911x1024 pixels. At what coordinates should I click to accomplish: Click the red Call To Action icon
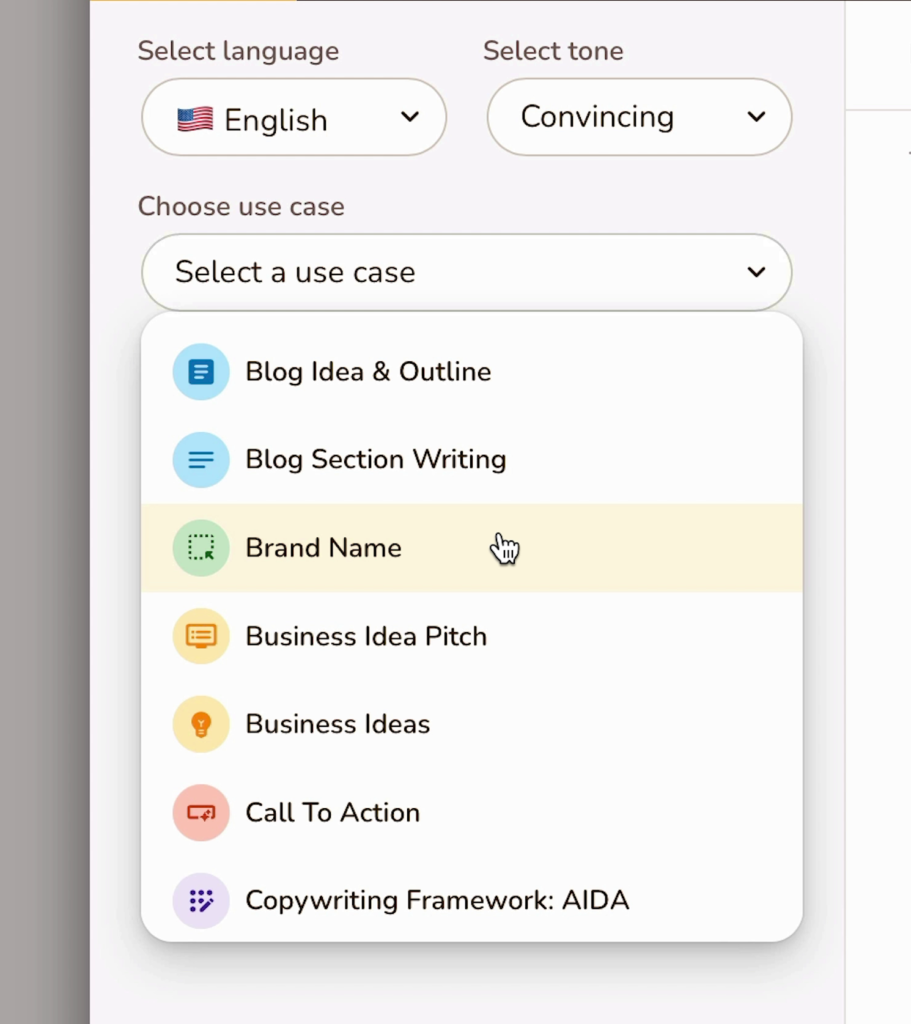pos(201,812)
